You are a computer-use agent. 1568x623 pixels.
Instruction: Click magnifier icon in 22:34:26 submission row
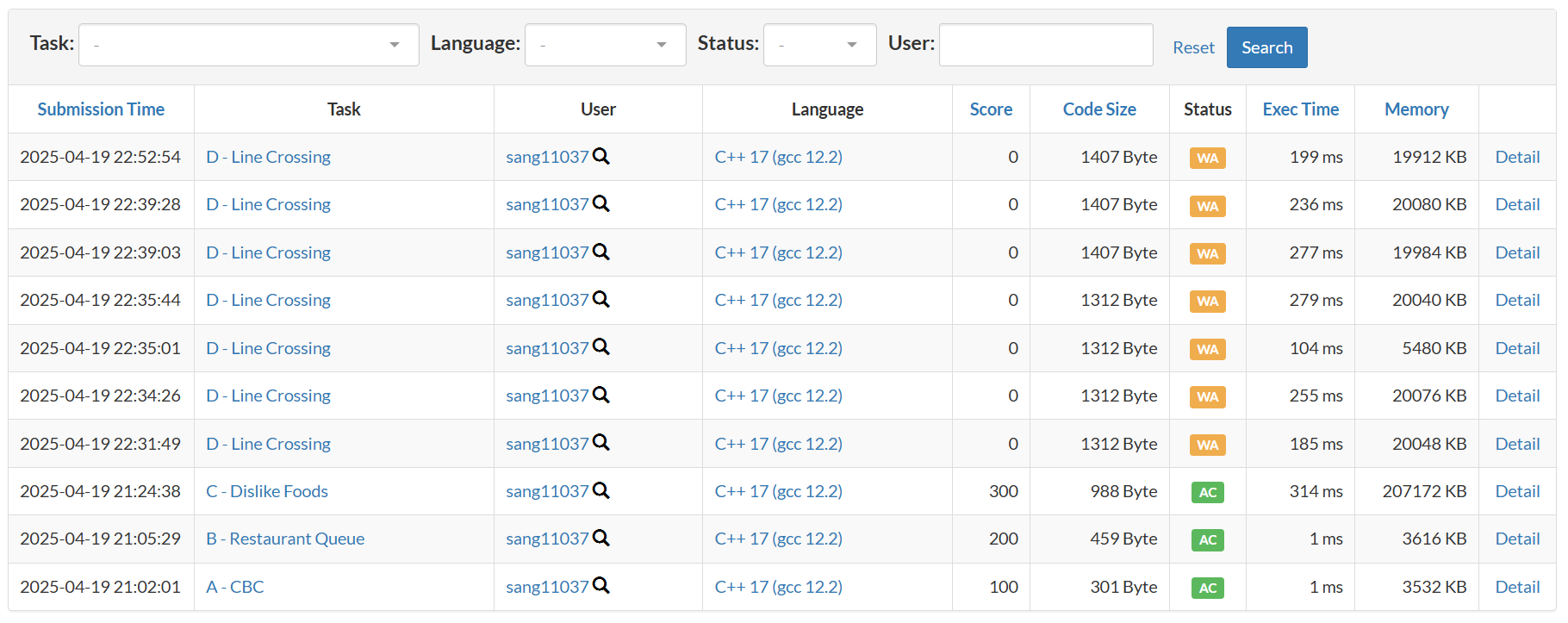click(x=601, y=395)
